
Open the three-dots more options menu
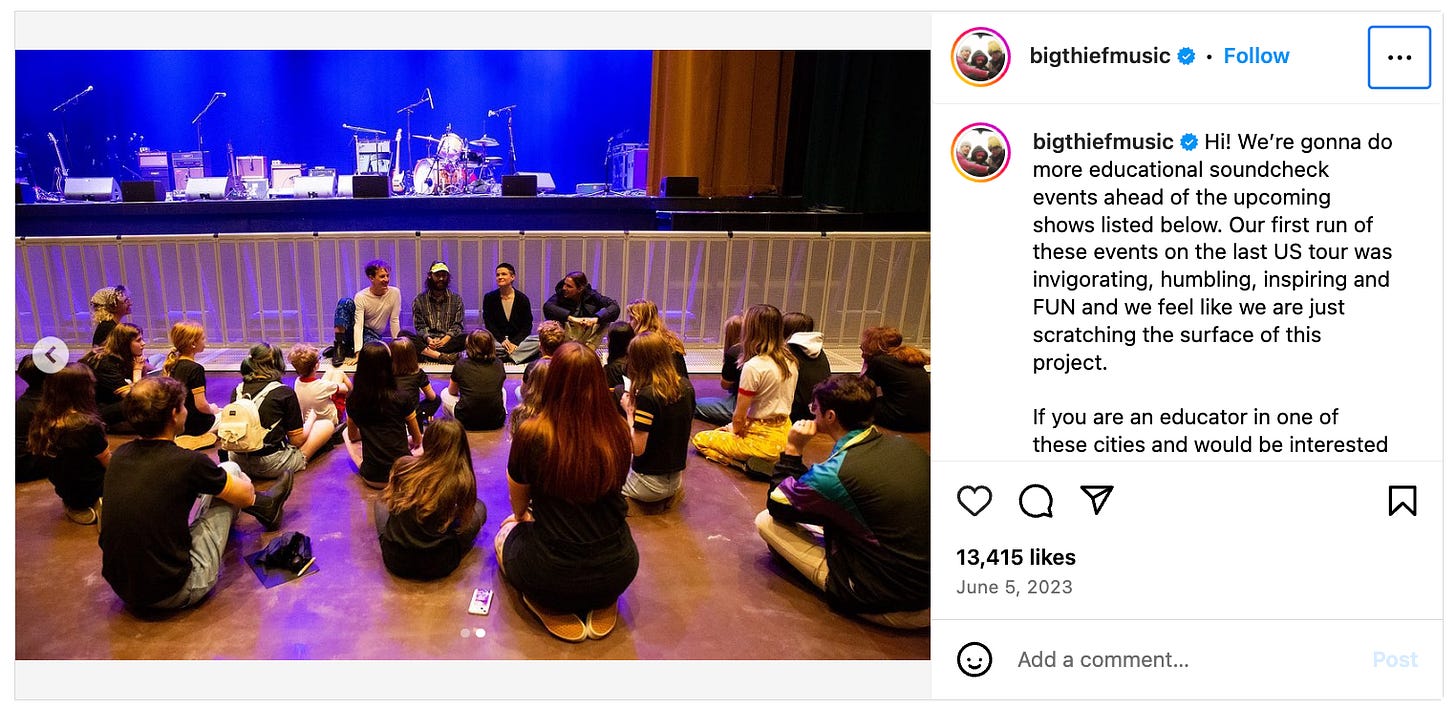(1399, 57)
